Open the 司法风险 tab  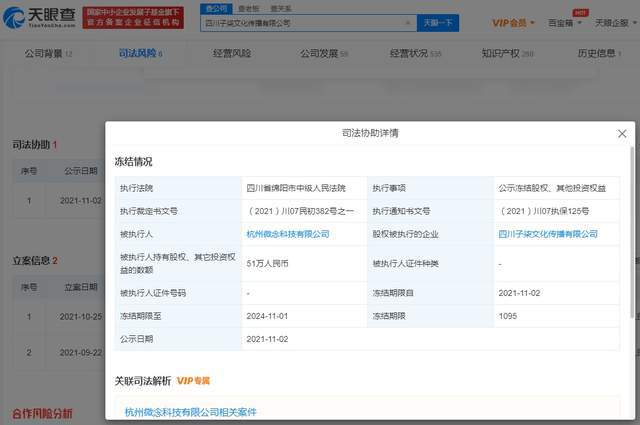coord(140,53)
